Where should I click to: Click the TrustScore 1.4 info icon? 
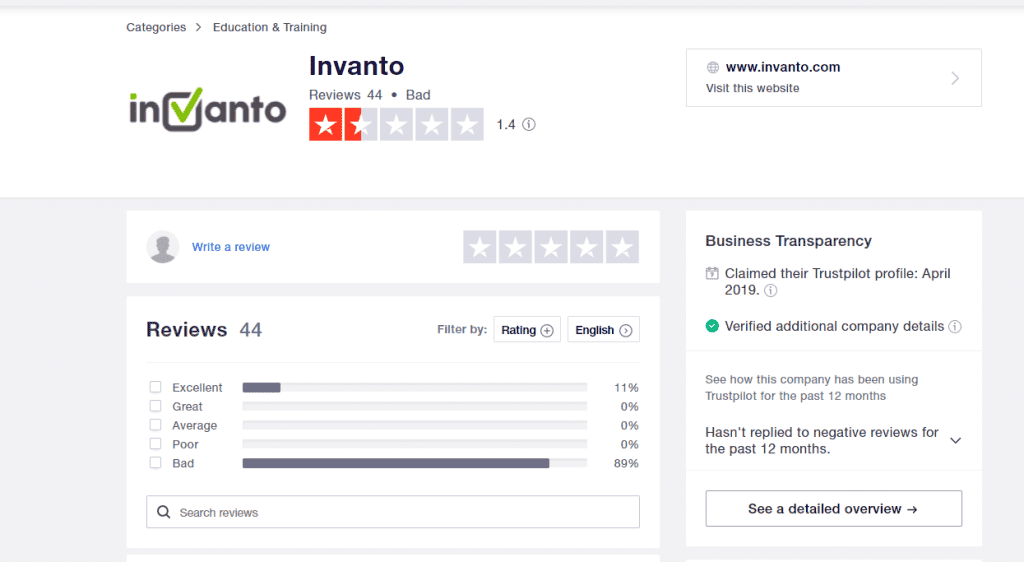(x=529, y=124)
